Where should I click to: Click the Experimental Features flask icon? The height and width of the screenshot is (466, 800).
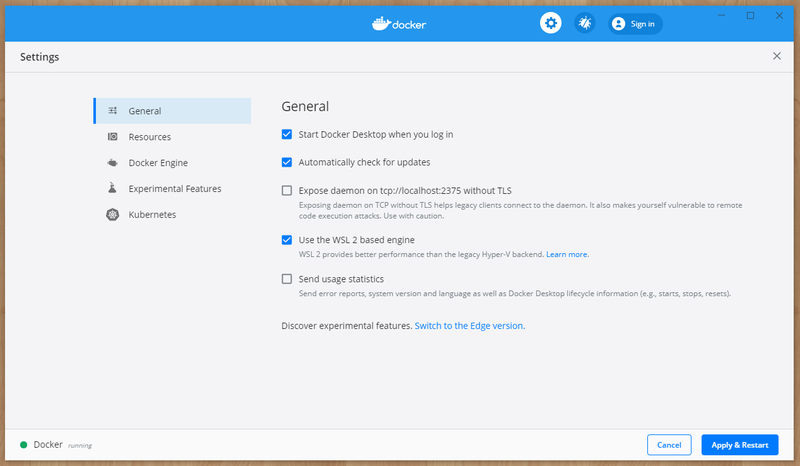coord(112,188)
